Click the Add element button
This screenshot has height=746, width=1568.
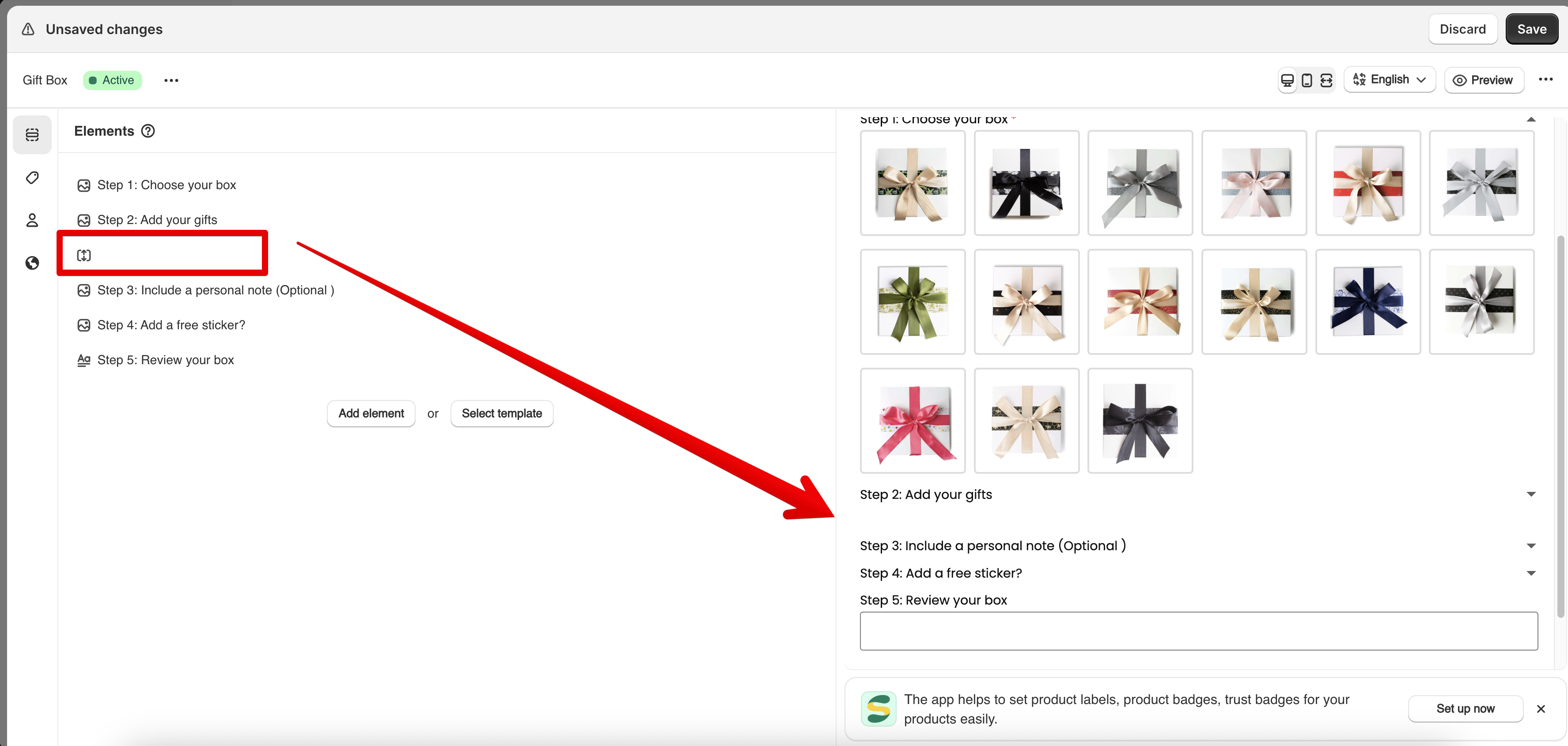[371, 414]
